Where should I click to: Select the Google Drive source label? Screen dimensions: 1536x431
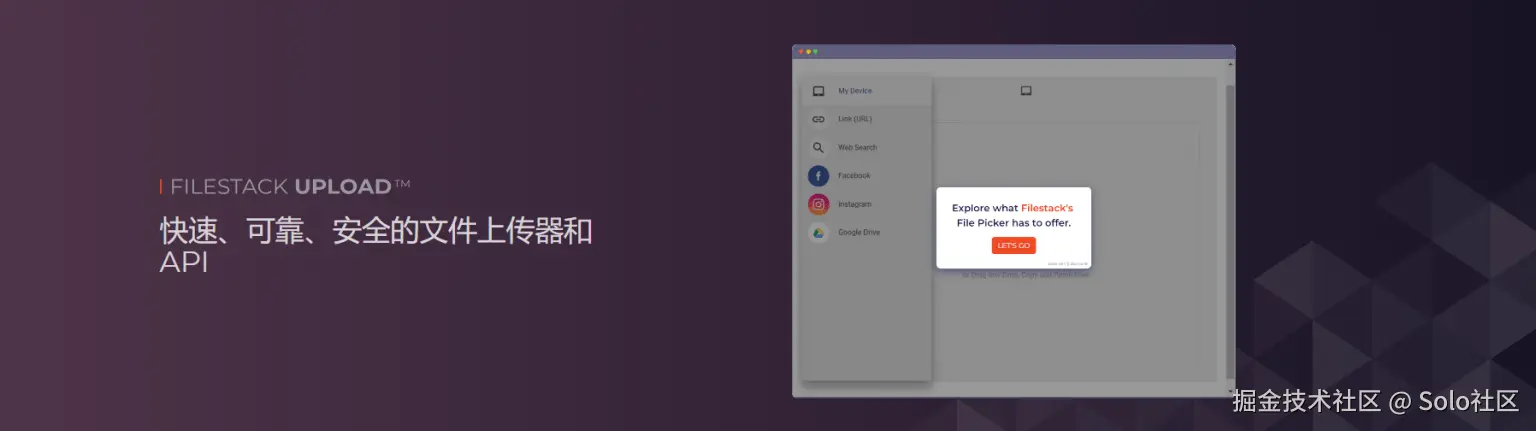point(859,232)
